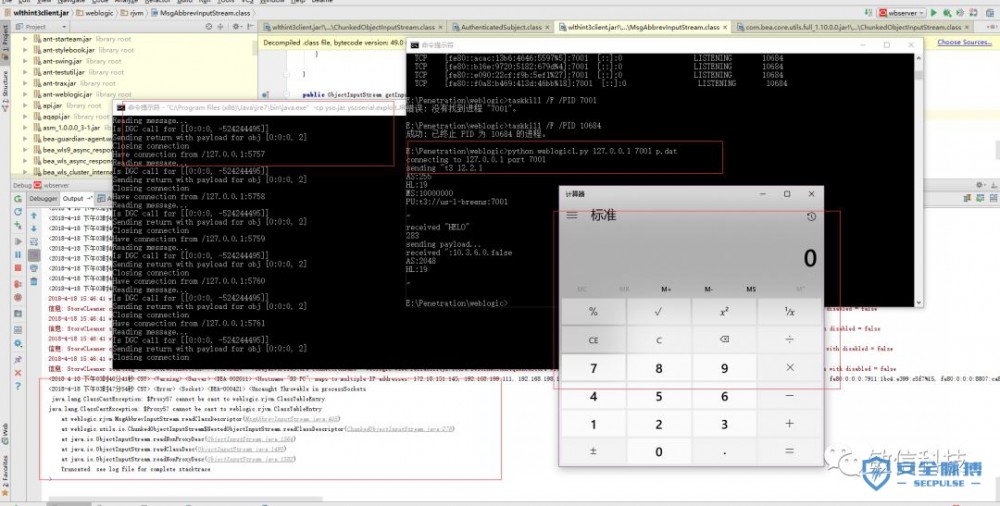Image resolution: width=1000 pixels, height=506 pixels.
Task: Click the number 7 in Calculator
Action: click(x=593, y=368)
